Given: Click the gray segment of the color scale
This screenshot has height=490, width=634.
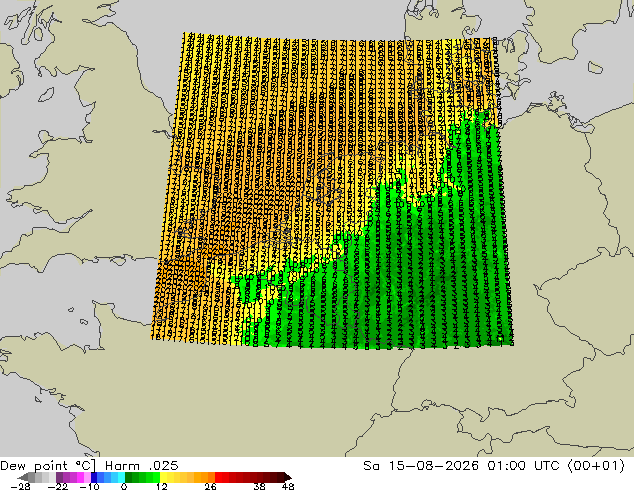Looking at the screenshot, I should [42, 477].
